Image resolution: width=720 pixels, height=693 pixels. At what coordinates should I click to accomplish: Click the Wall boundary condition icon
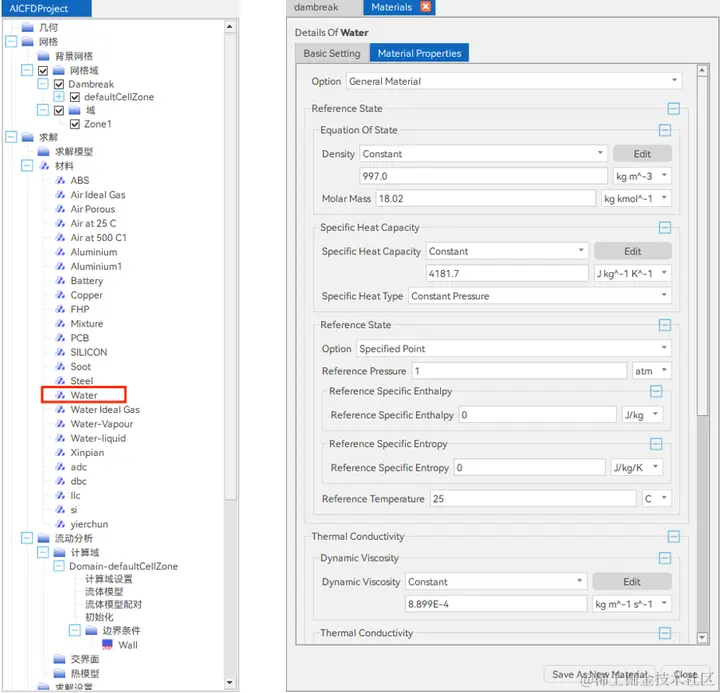[107, 644]
